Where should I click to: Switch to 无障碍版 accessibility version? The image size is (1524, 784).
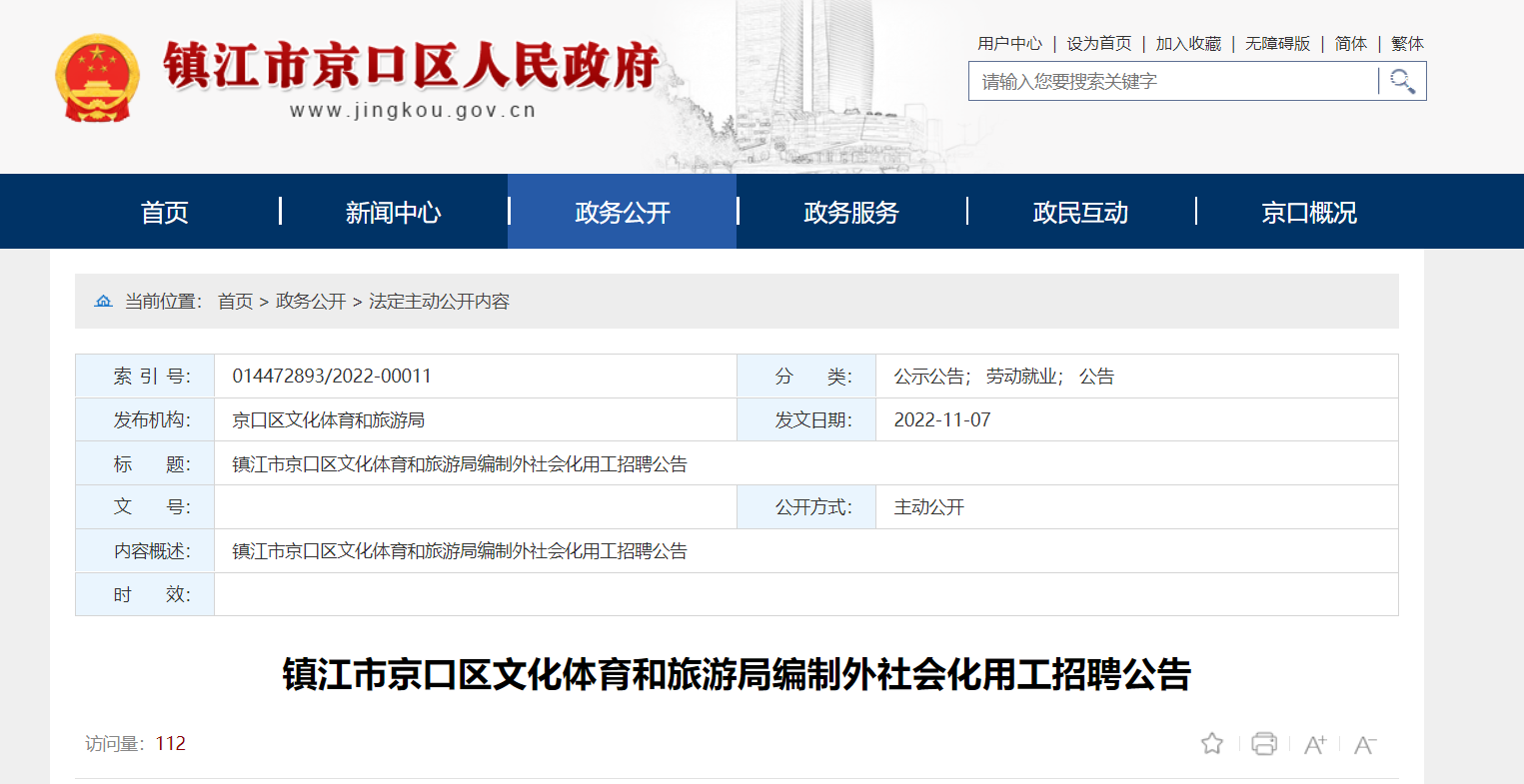tap(1277, 44)
